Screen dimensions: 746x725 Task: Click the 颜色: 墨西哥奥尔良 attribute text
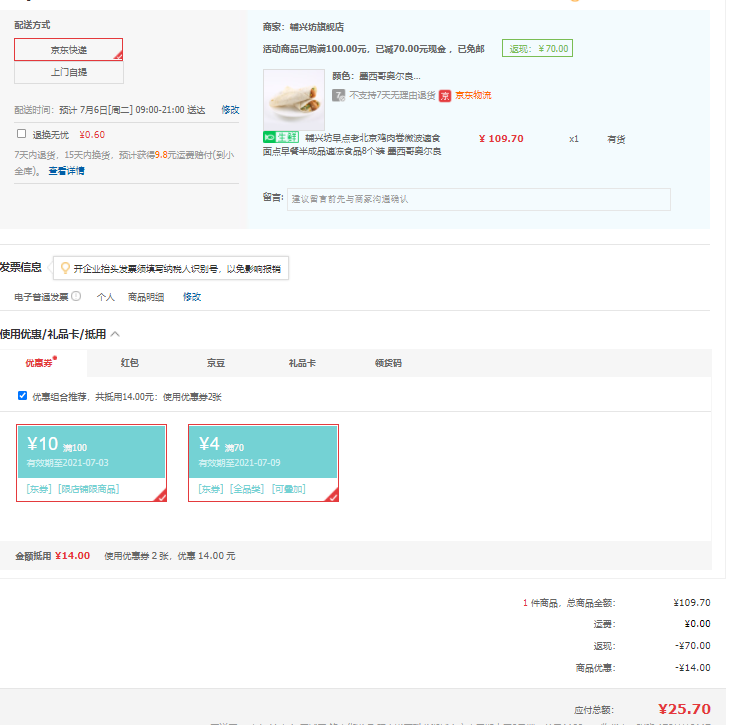376,76
